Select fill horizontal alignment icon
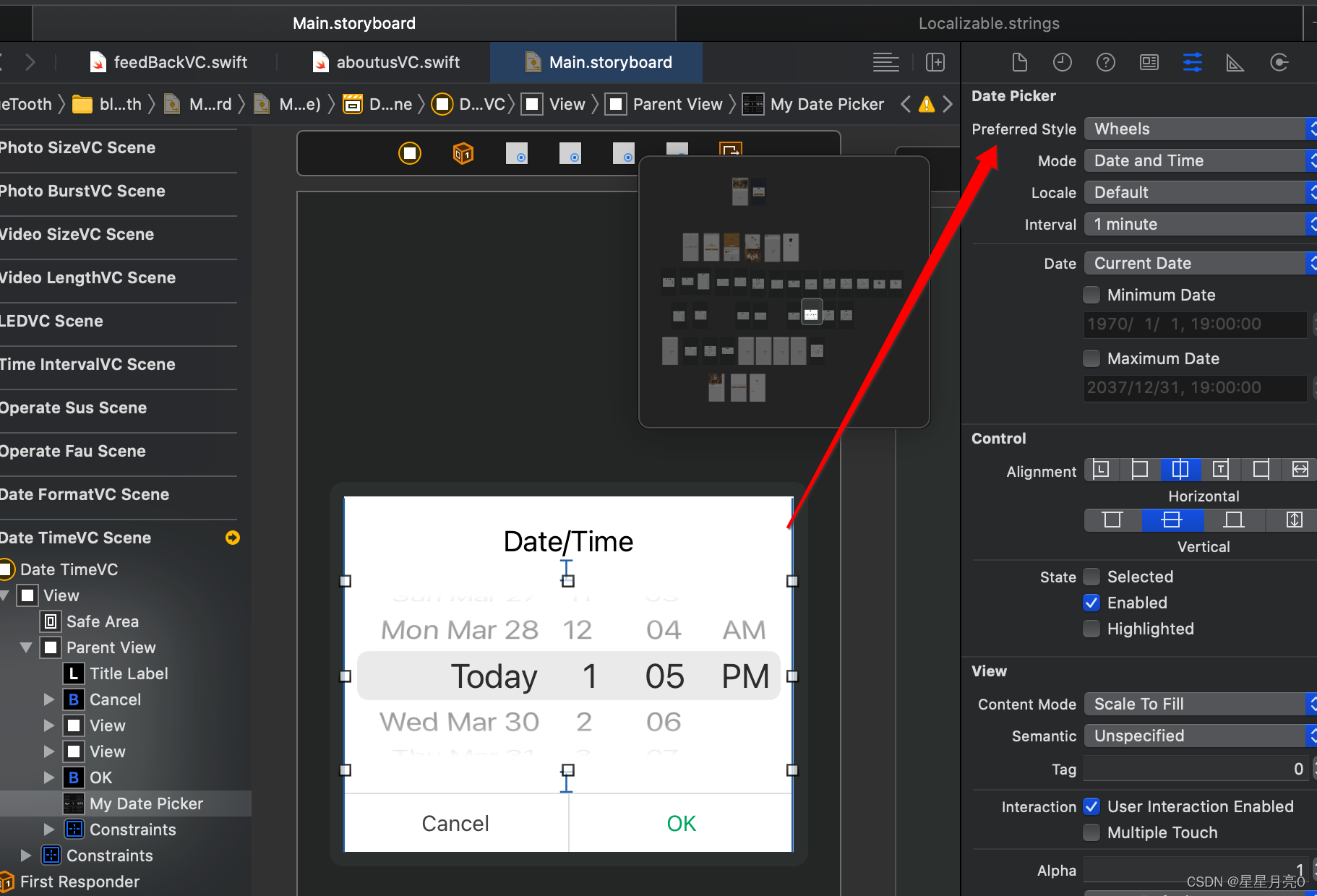The width and height of the screenshot is (1317, 896). tap(1300, 470)
